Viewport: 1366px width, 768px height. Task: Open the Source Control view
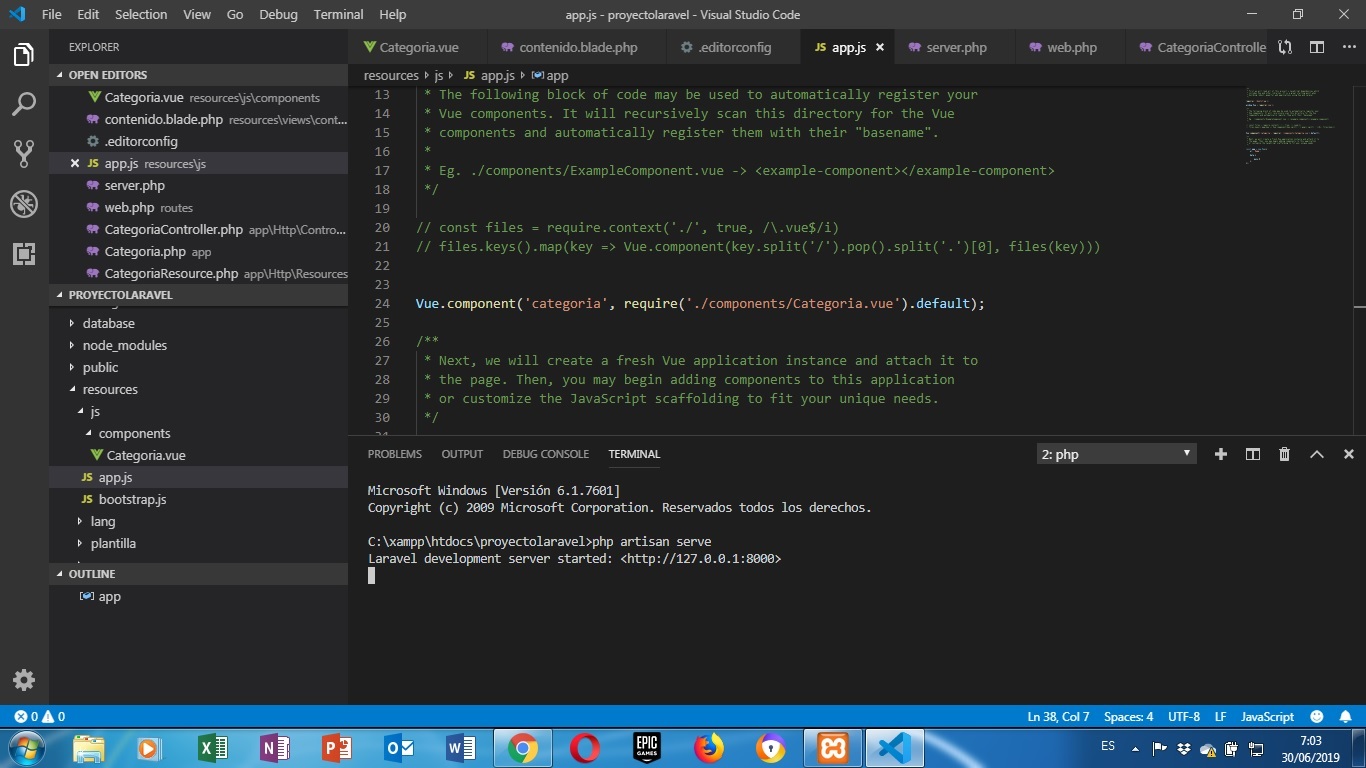click(24, 154)
